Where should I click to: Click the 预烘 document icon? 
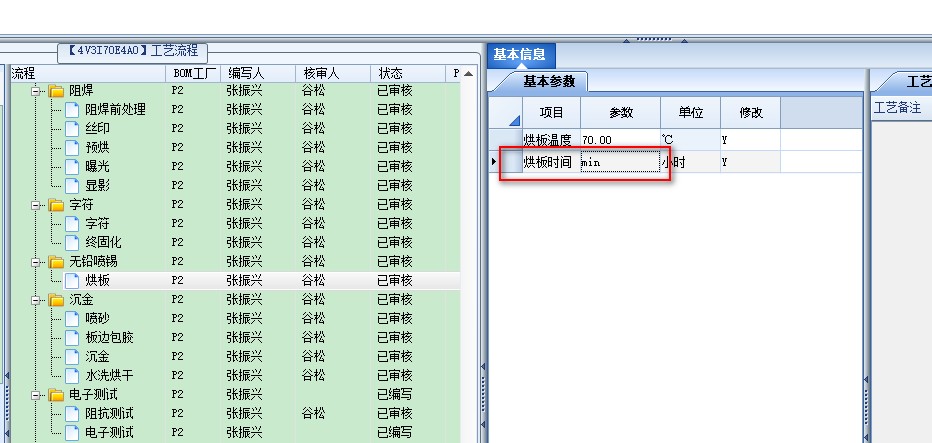pos(72,147)
